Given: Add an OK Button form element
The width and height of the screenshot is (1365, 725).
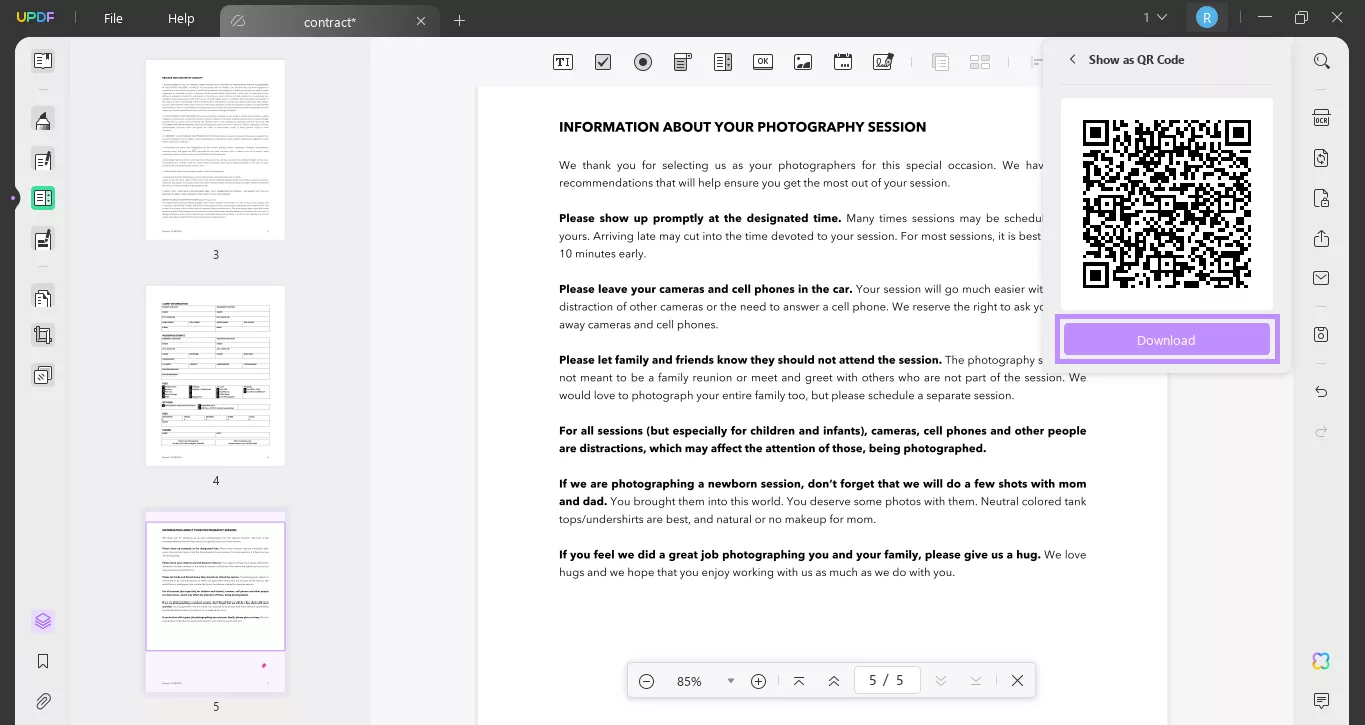Looking at the screenshot, I should (x=763, y=62).
